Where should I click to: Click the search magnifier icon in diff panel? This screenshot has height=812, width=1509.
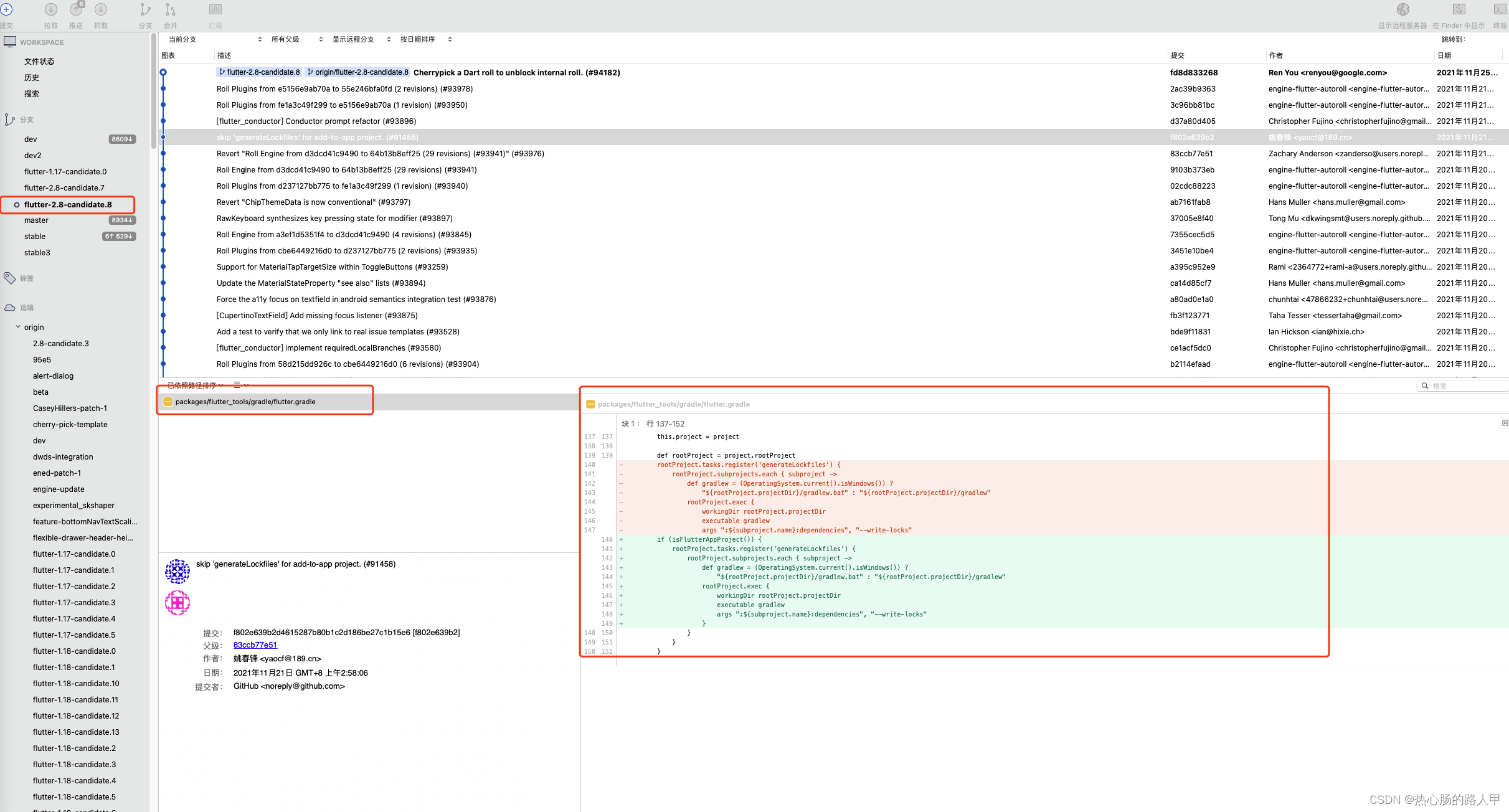(x=1424, y=386)
